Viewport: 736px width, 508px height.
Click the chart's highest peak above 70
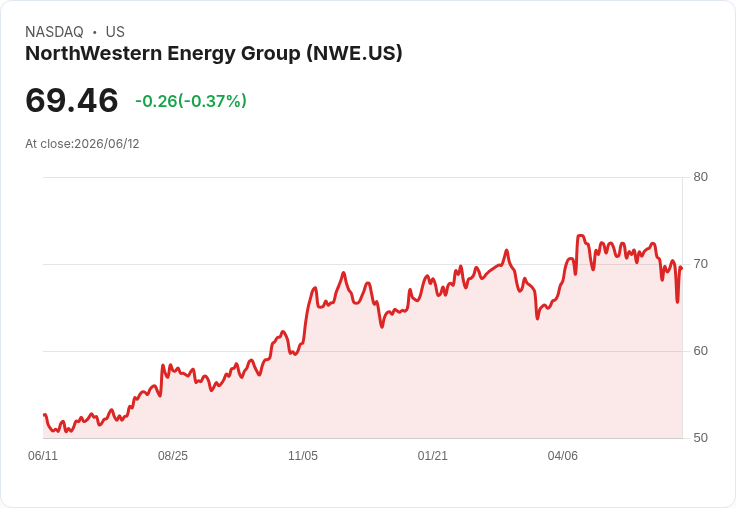[581, 236]
